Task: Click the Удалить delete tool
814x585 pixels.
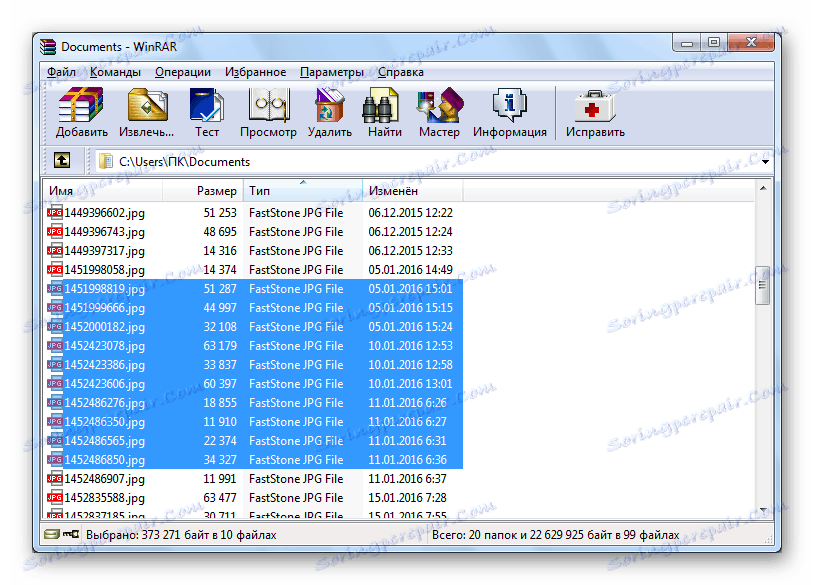Action: tap(330, 113)
